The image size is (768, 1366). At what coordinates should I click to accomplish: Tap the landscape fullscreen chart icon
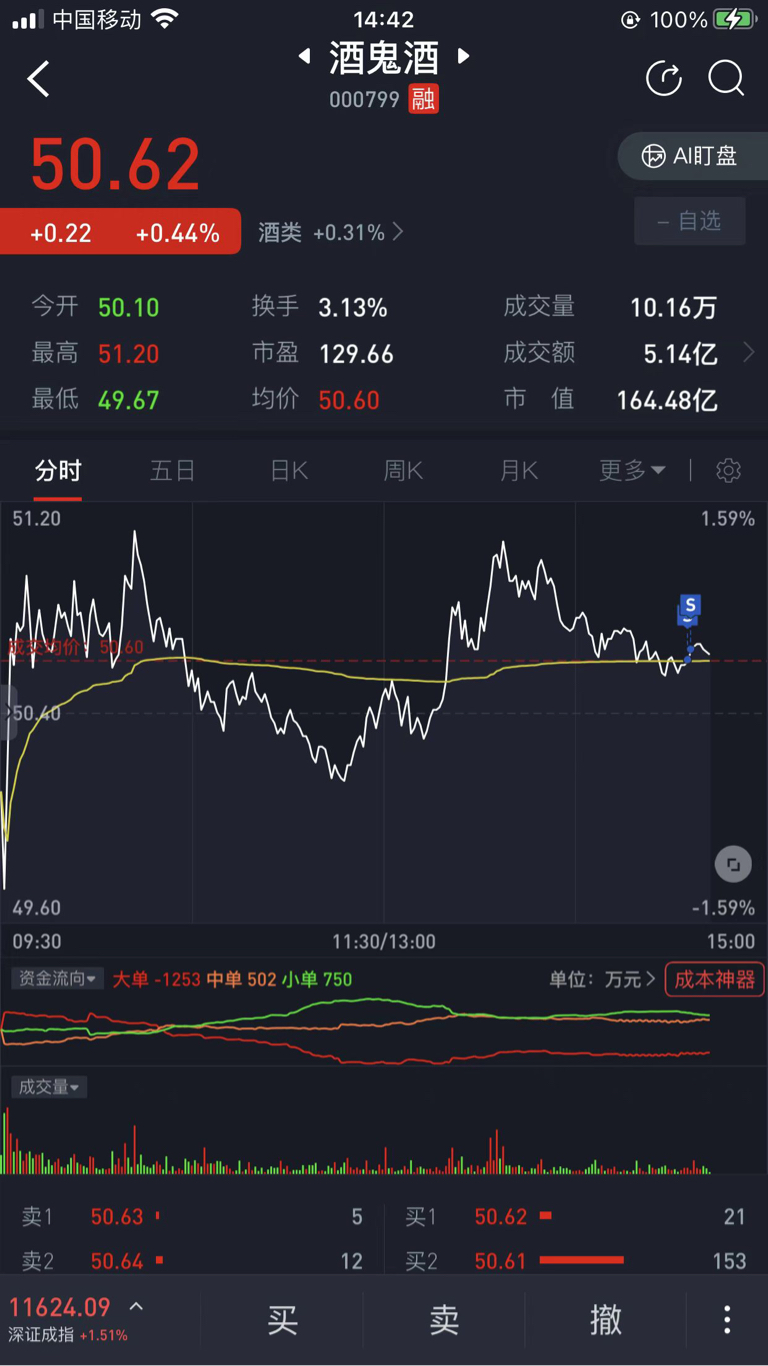click(x=733, y=864)
